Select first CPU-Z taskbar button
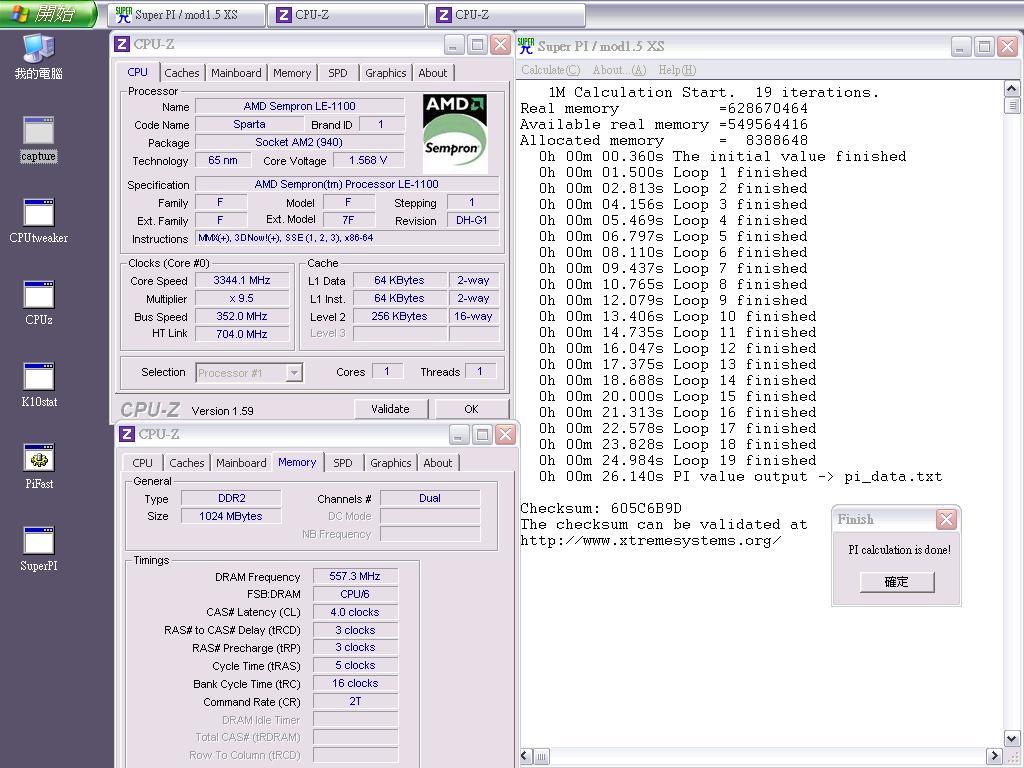1024x768 pixels. [346, 15]
